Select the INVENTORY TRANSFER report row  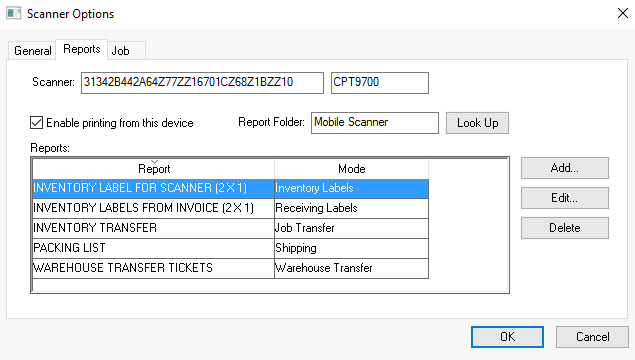tap(230, 228)
